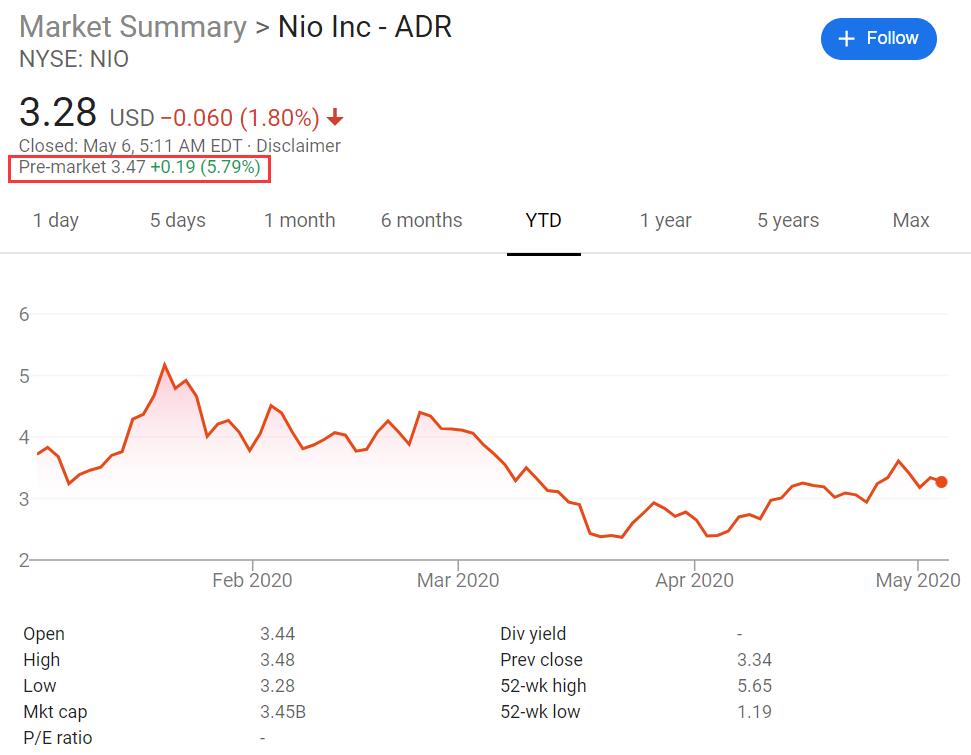Select the 5 days chart range

(177, 220)
